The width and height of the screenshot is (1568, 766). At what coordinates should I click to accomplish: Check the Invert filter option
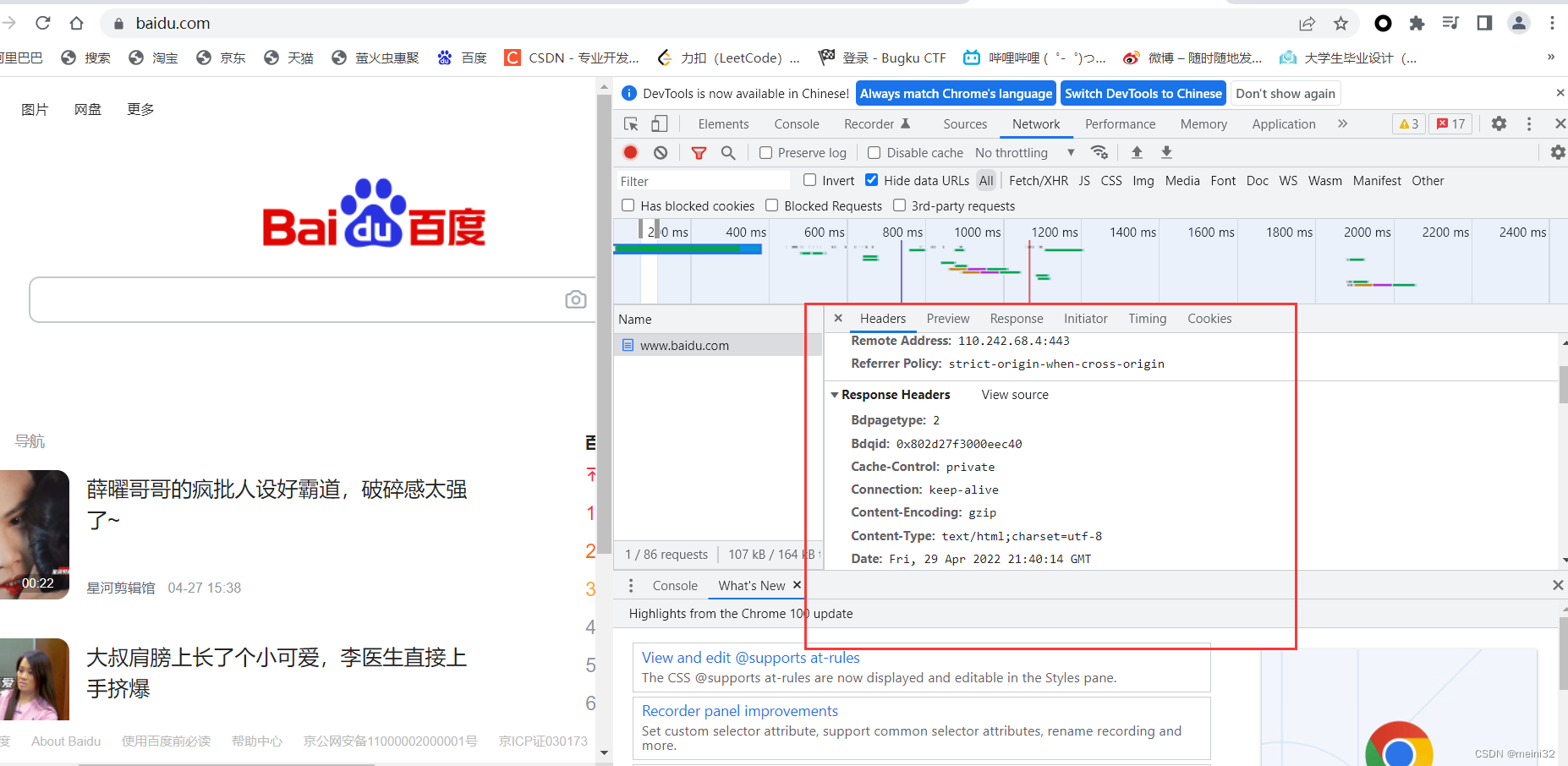[810, 180]
